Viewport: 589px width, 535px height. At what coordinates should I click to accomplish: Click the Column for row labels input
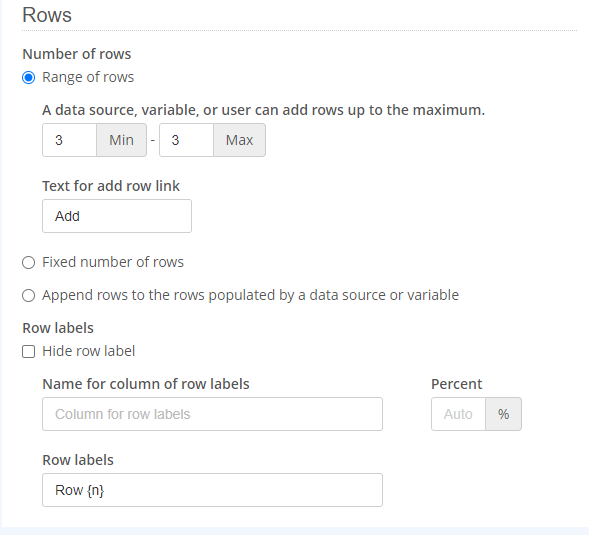[212, 414]
